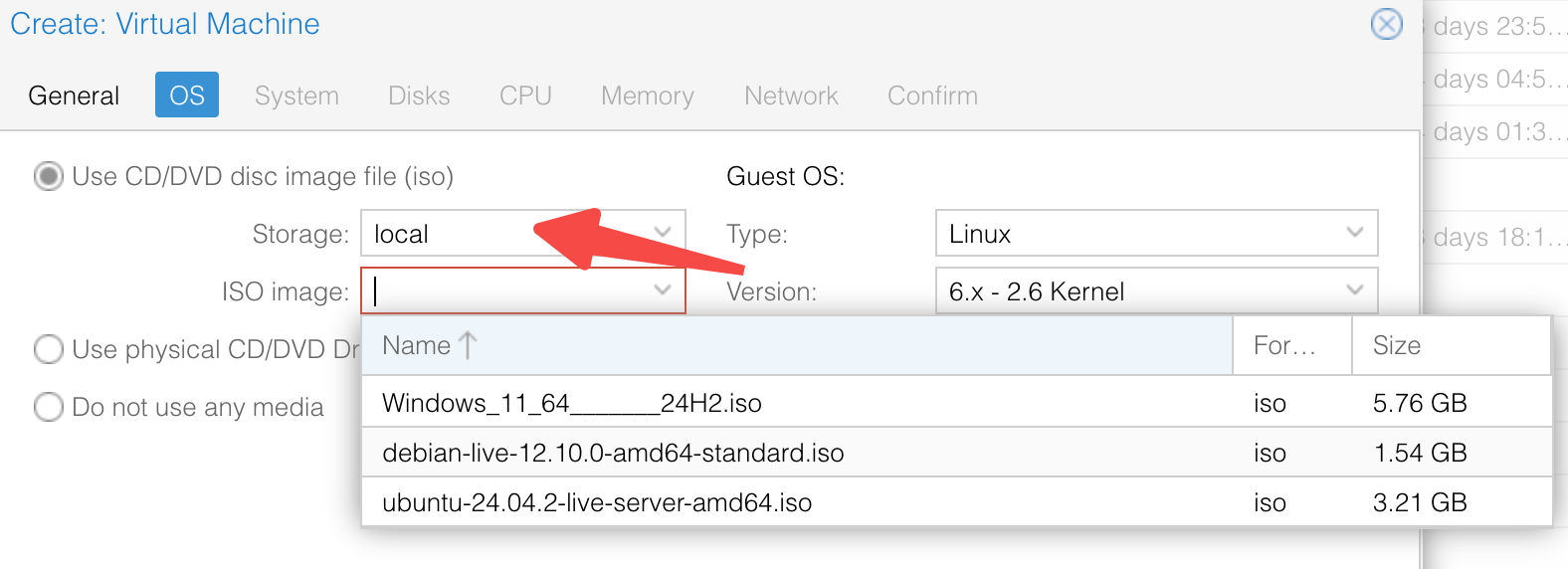Sort list by Size column header
1568x569 pixels.
pos(1397,345)
